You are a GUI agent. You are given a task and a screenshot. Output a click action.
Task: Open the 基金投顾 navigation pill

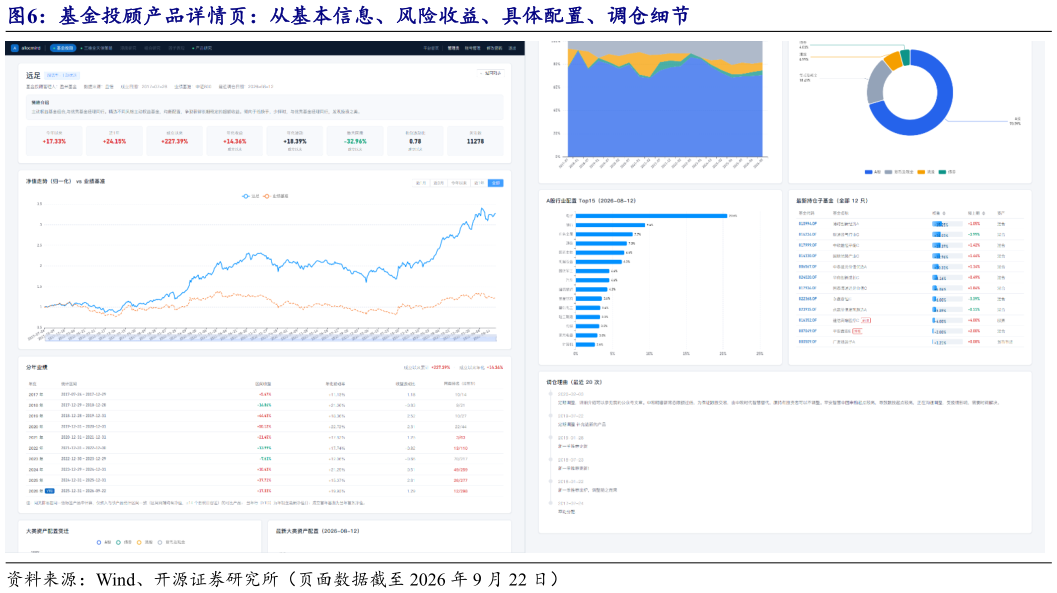pos(63,48)
